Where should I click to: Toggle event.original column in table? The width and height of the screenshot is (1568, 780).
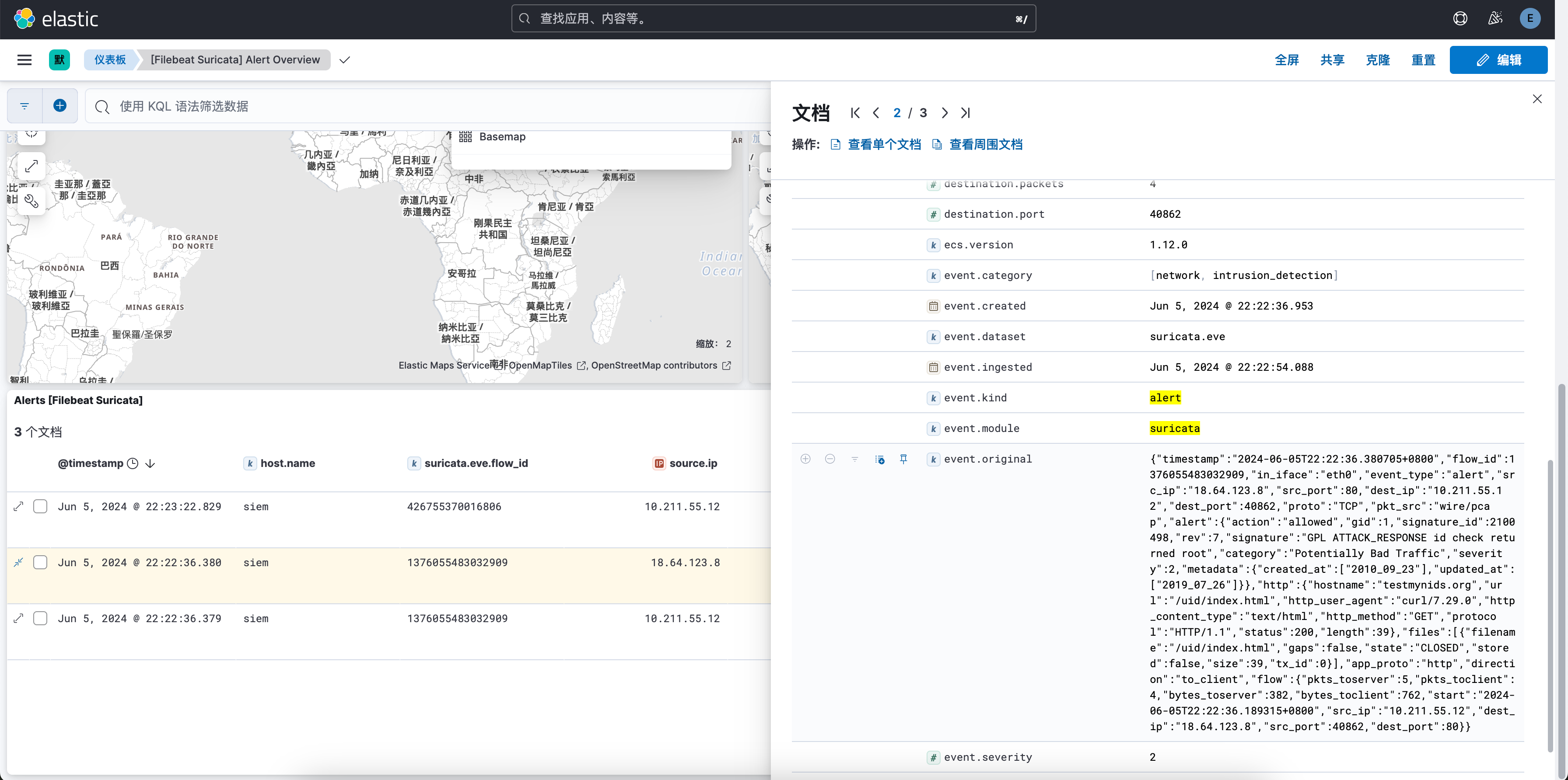pyautogui.click(x=879, y=460)
